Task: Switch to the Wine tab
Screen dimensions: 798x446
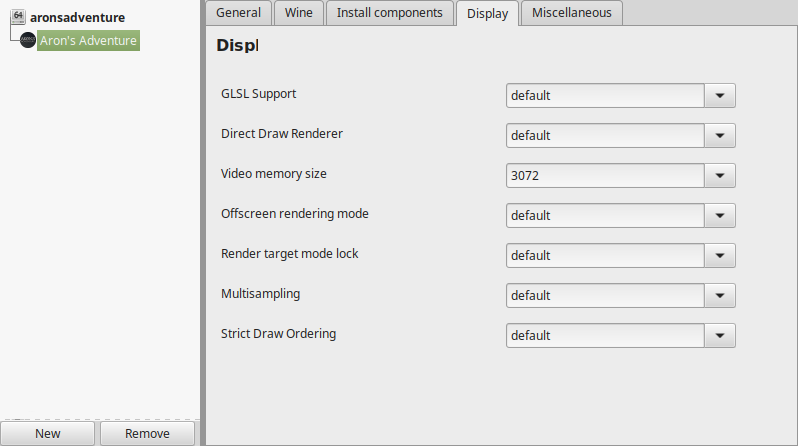Action: (x=299, y=13)
